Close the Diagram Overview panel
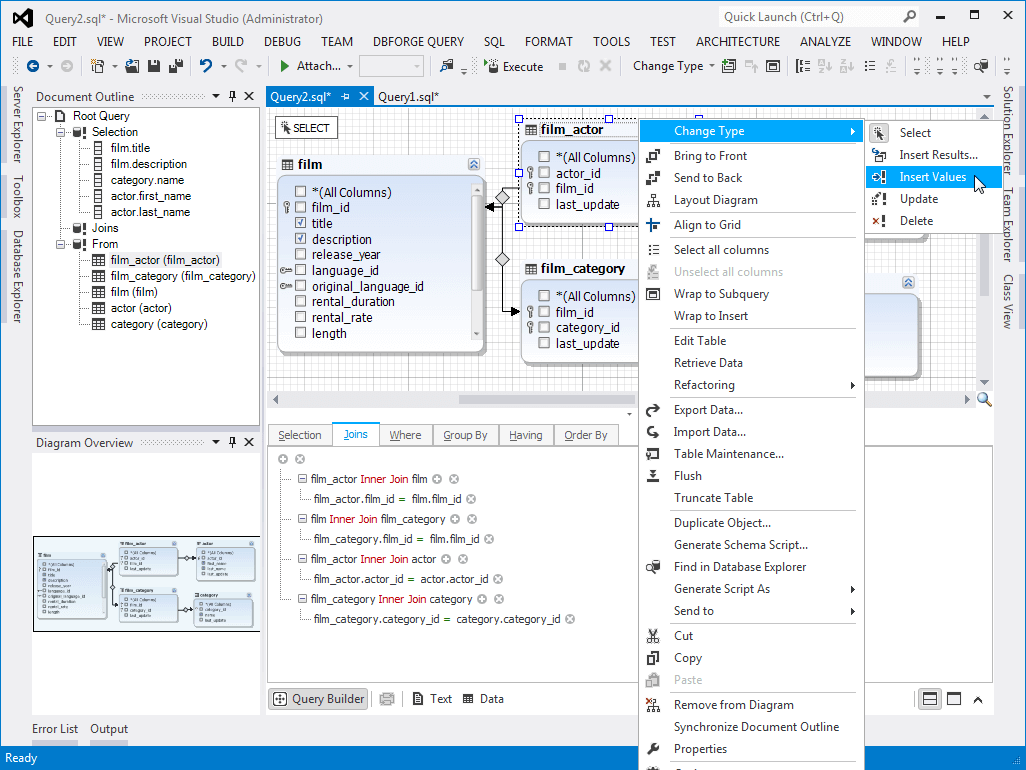The height and width of the screenshot is (770, 1026). point(249,442)
